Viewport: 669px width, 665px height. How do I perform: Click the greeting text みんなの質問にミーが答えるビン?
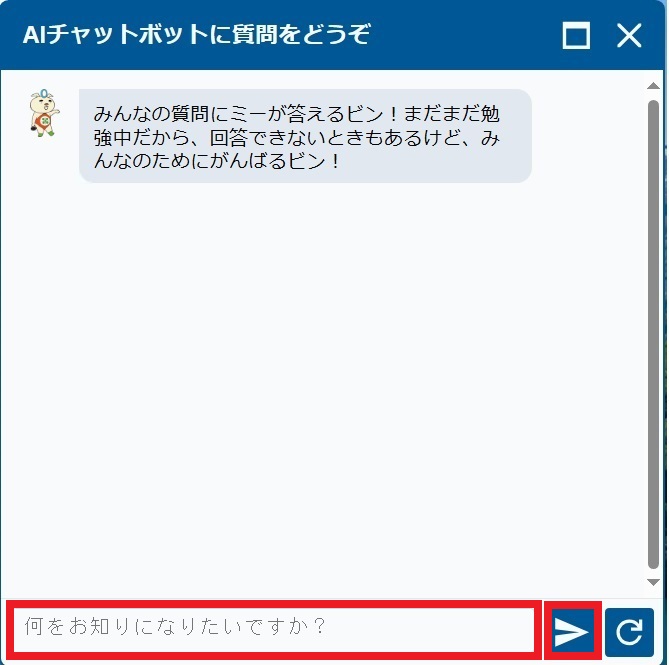point(238,114)
